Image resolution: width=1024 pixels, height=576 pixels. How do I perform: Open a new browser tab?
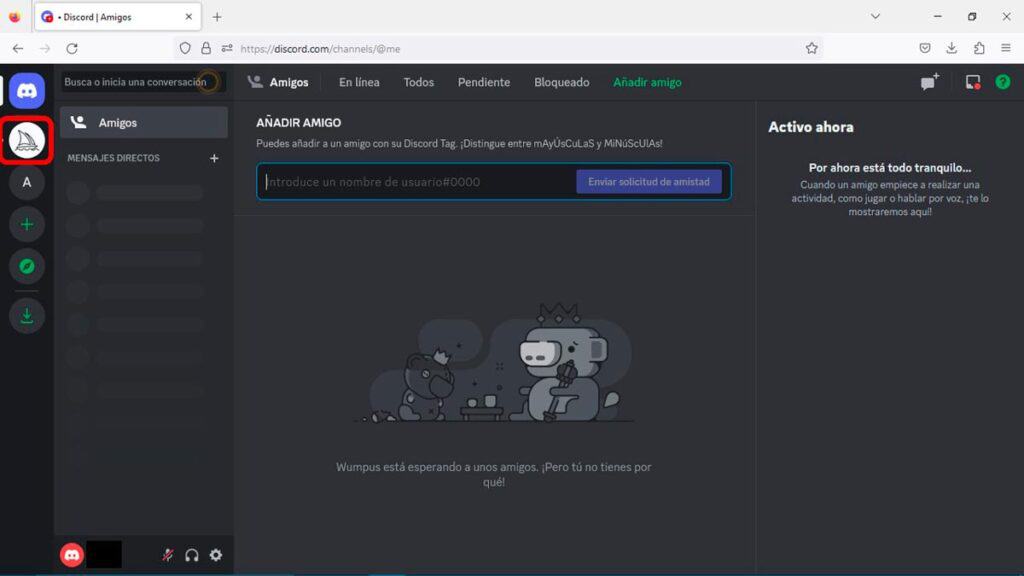tap(217, 17)
